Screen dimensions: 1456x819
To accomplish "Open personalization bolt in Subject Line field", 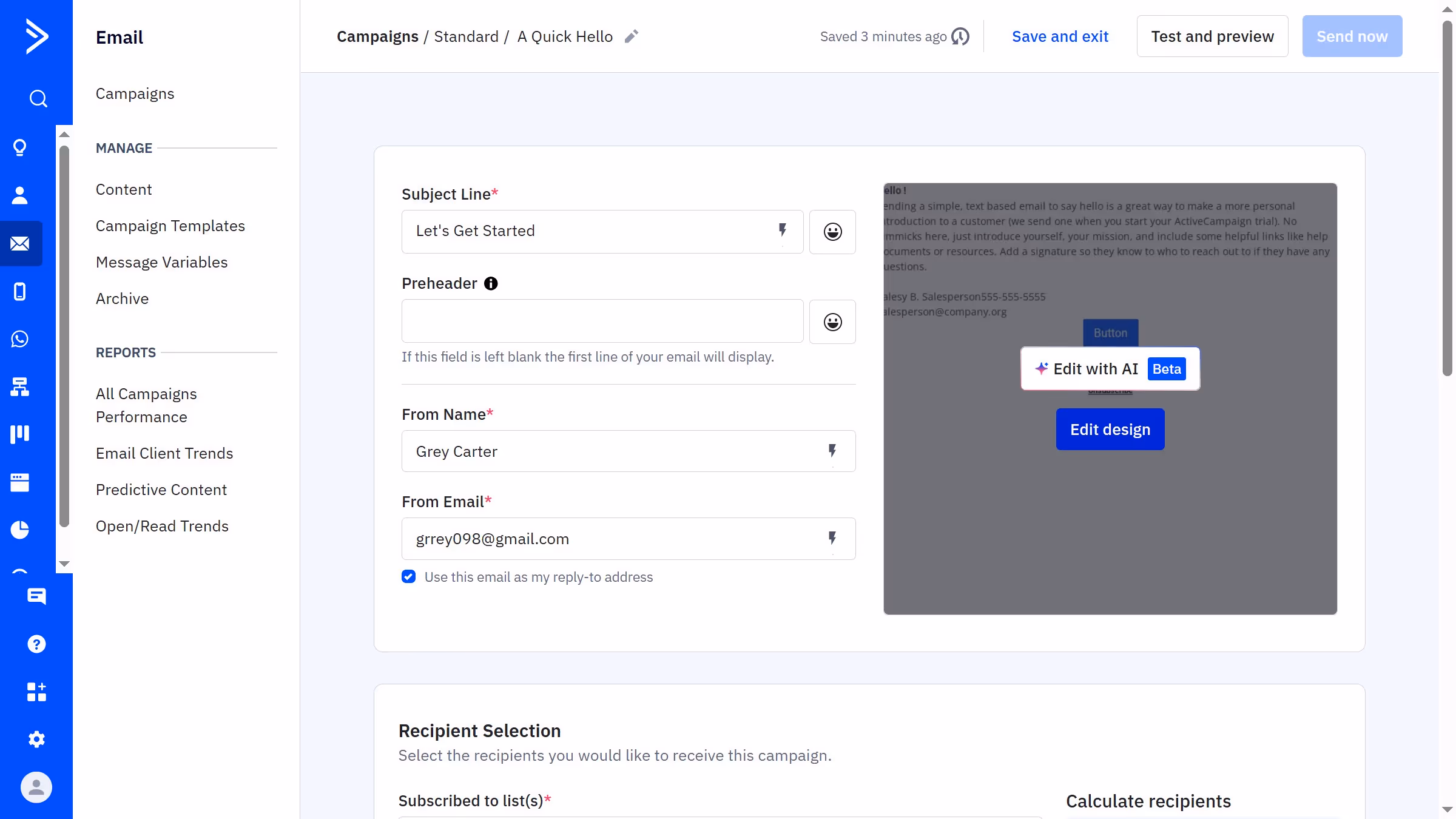I will click(783, 231).
